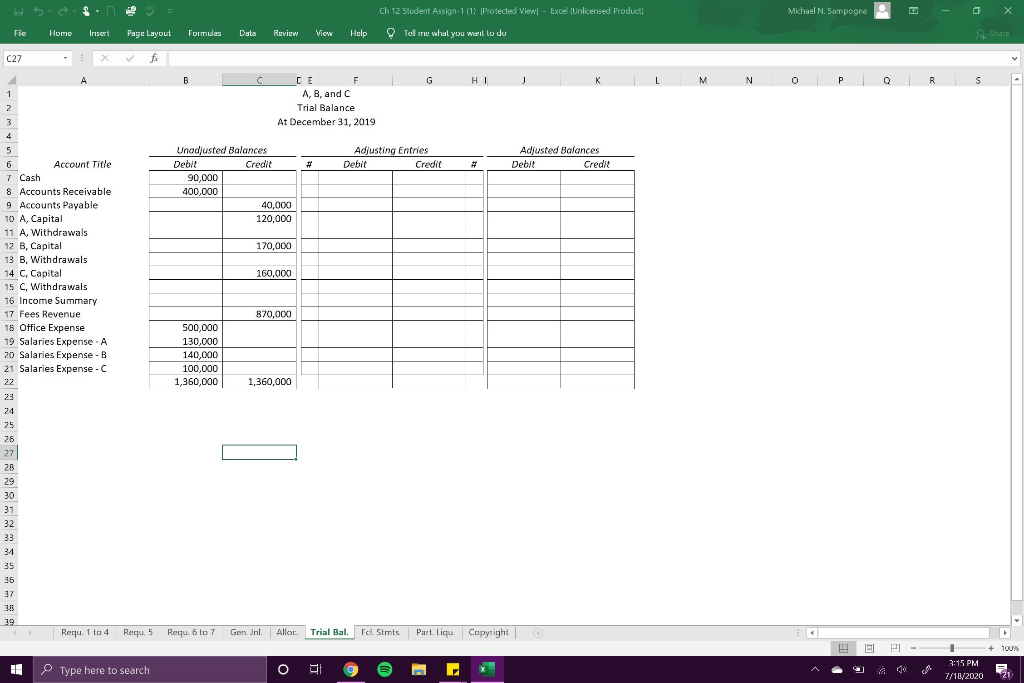Open the Touch/Mouse mode dropdown arrow
Screen dimensions: 1024x683
[97, 12]
